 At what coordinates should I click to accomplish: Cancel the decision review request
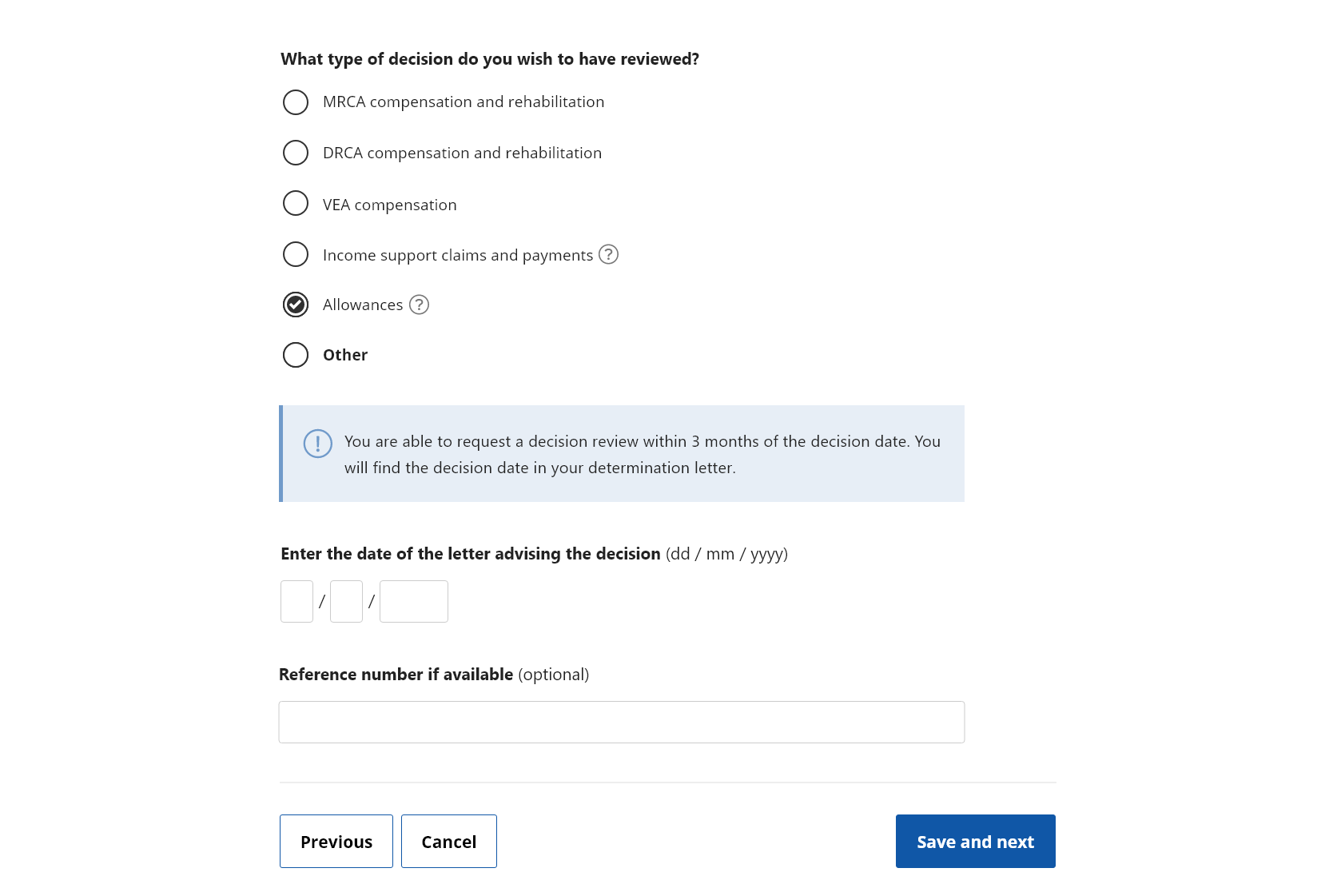(448, 841)
